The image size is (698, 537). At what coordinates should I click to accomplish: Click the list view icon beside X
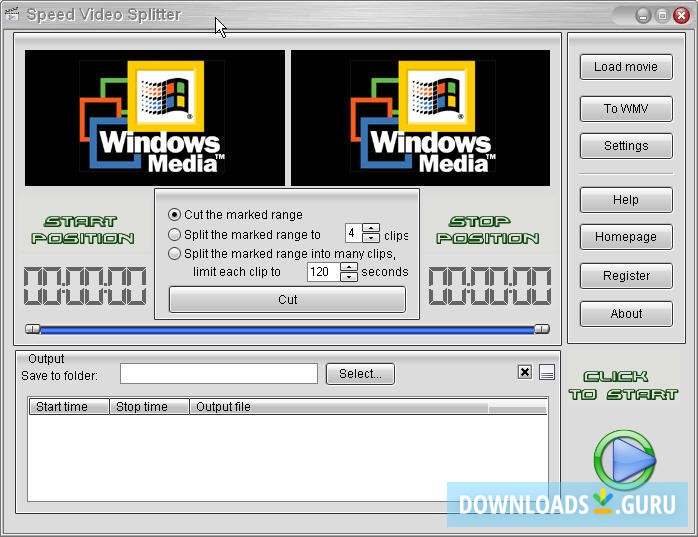[x=547, y=372]
